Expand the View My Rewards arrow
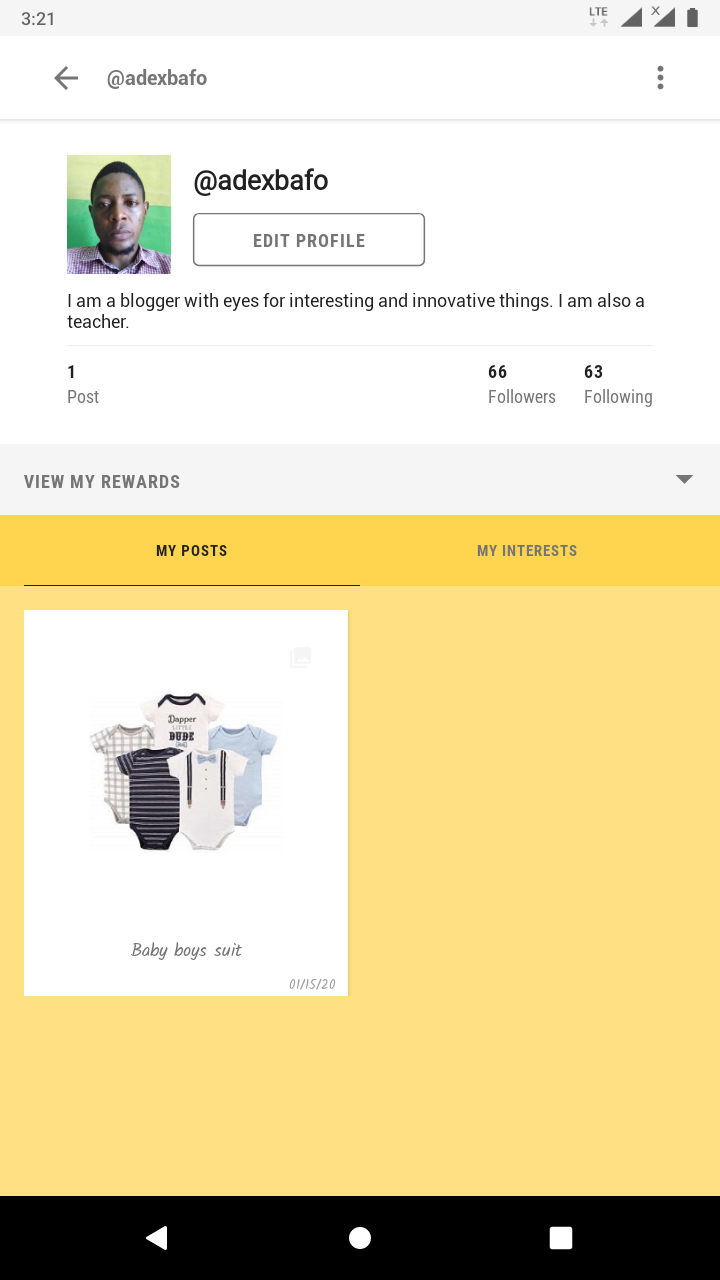 click(x=684, y=480)
